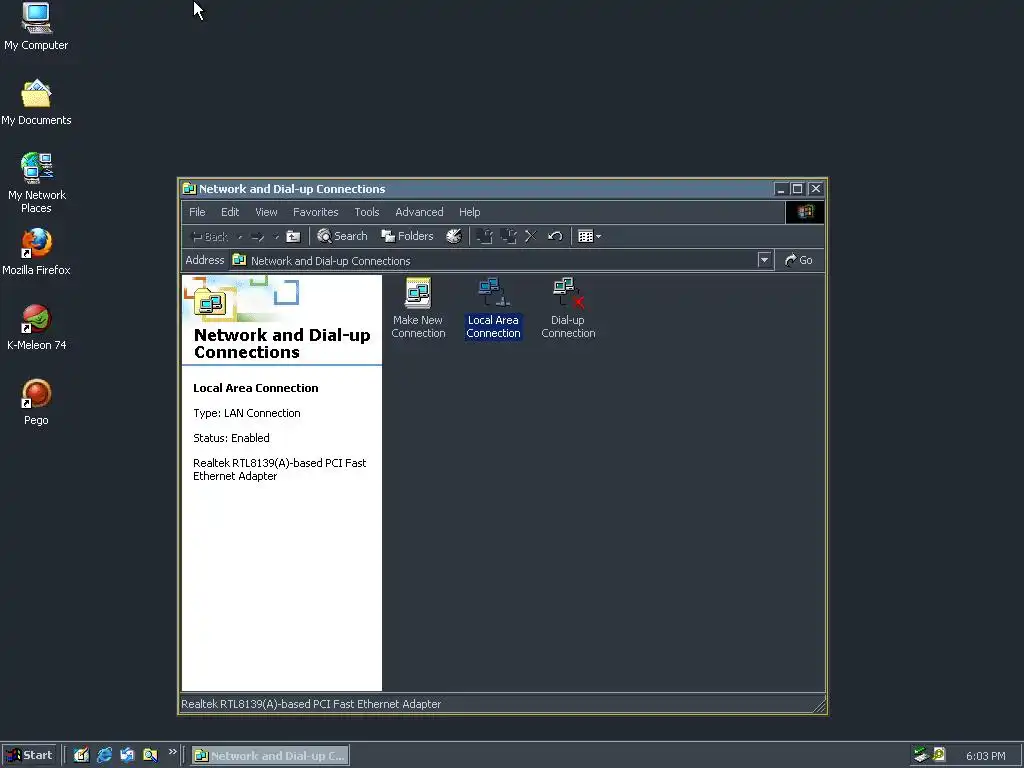The image size is (1024, 768).
Task: Click 'Type: LAN Connection' text
Action: [x=247, y=413]
